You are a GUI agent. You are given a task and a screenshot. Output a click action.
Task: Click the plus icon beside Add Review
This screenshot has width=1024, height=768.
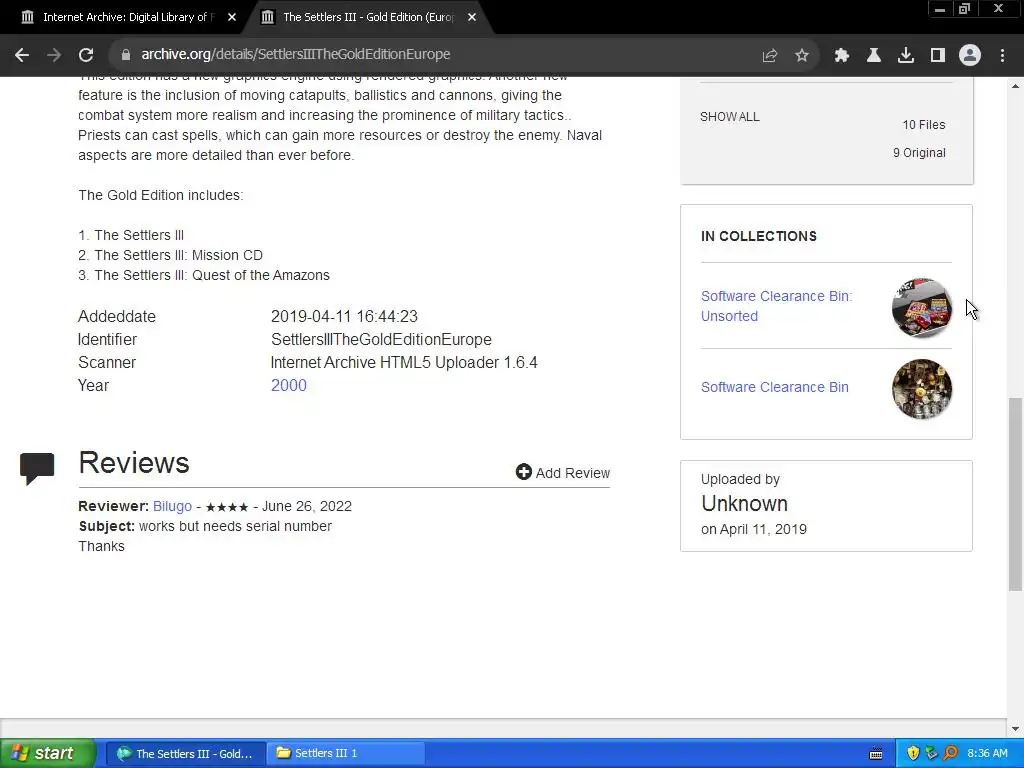pos(523,472)
